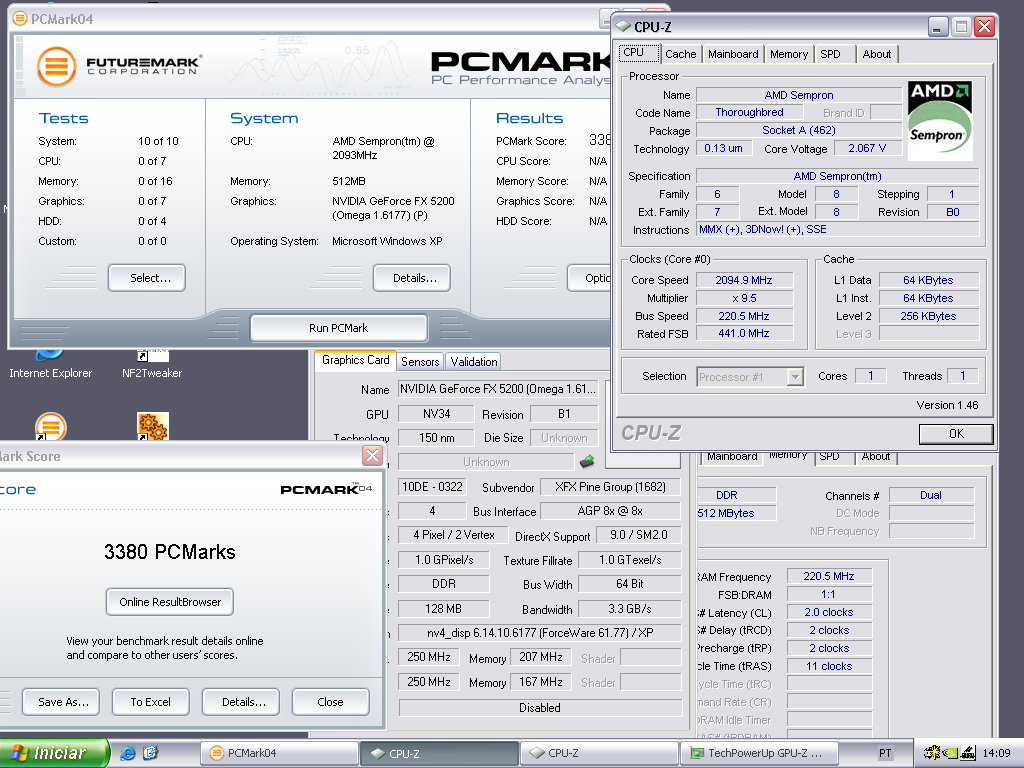The width and height of the screenshot is (1024, 768).
Task: Click the Mainboard tab in rear CPU-Z
Action: click(732, 456)
